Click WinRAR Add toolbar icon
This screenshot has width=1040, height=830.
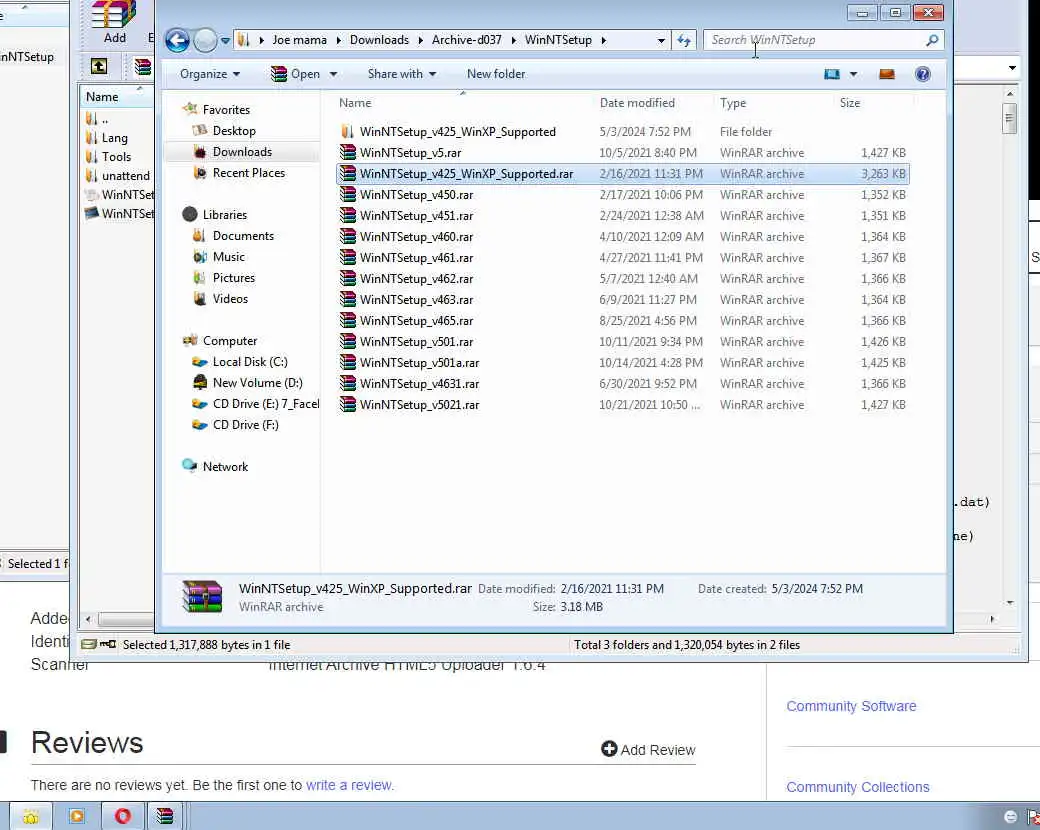point(114,22)
